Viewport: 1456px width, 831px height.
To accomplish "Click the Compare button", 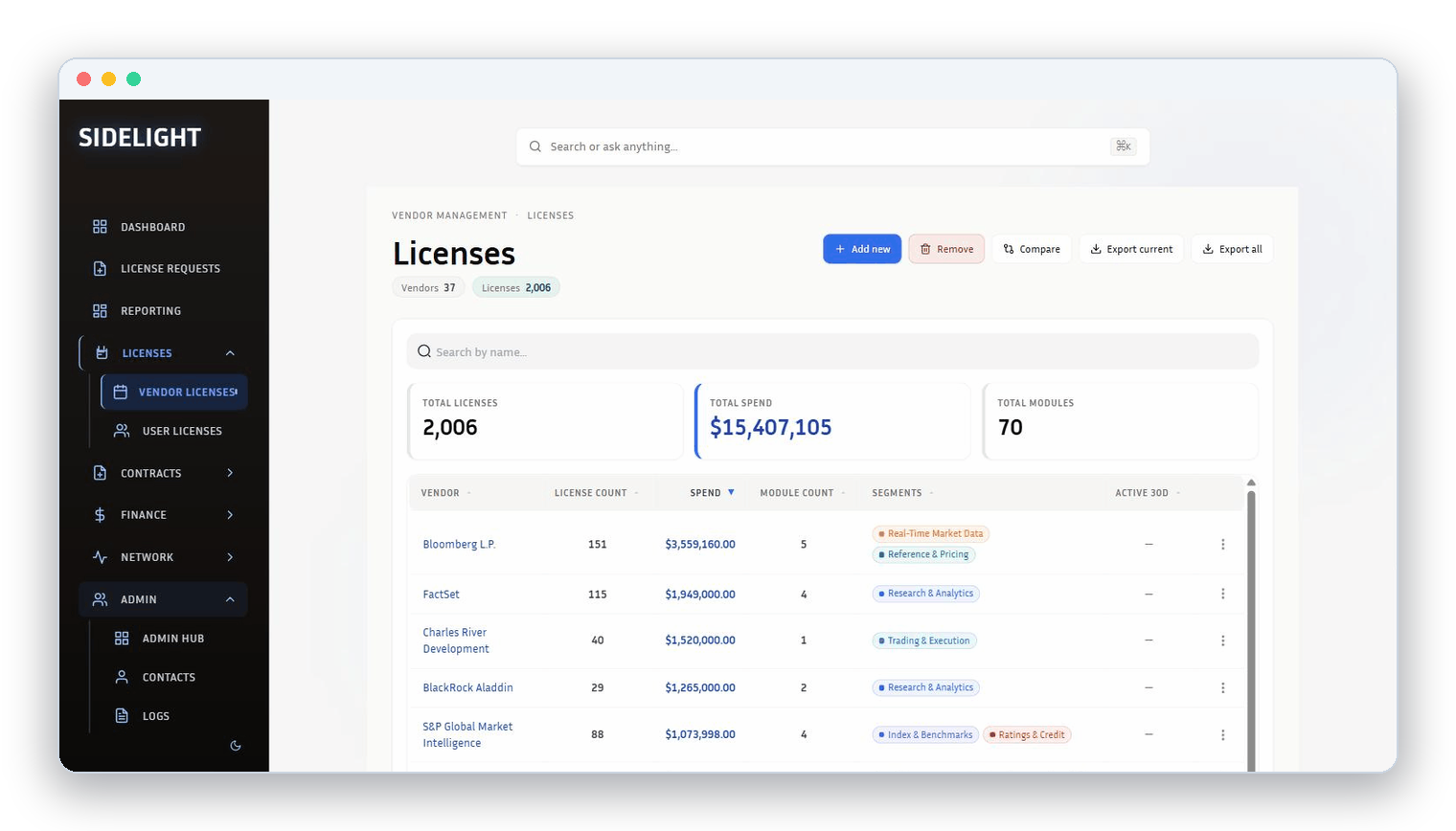I will click(1032, 249).
